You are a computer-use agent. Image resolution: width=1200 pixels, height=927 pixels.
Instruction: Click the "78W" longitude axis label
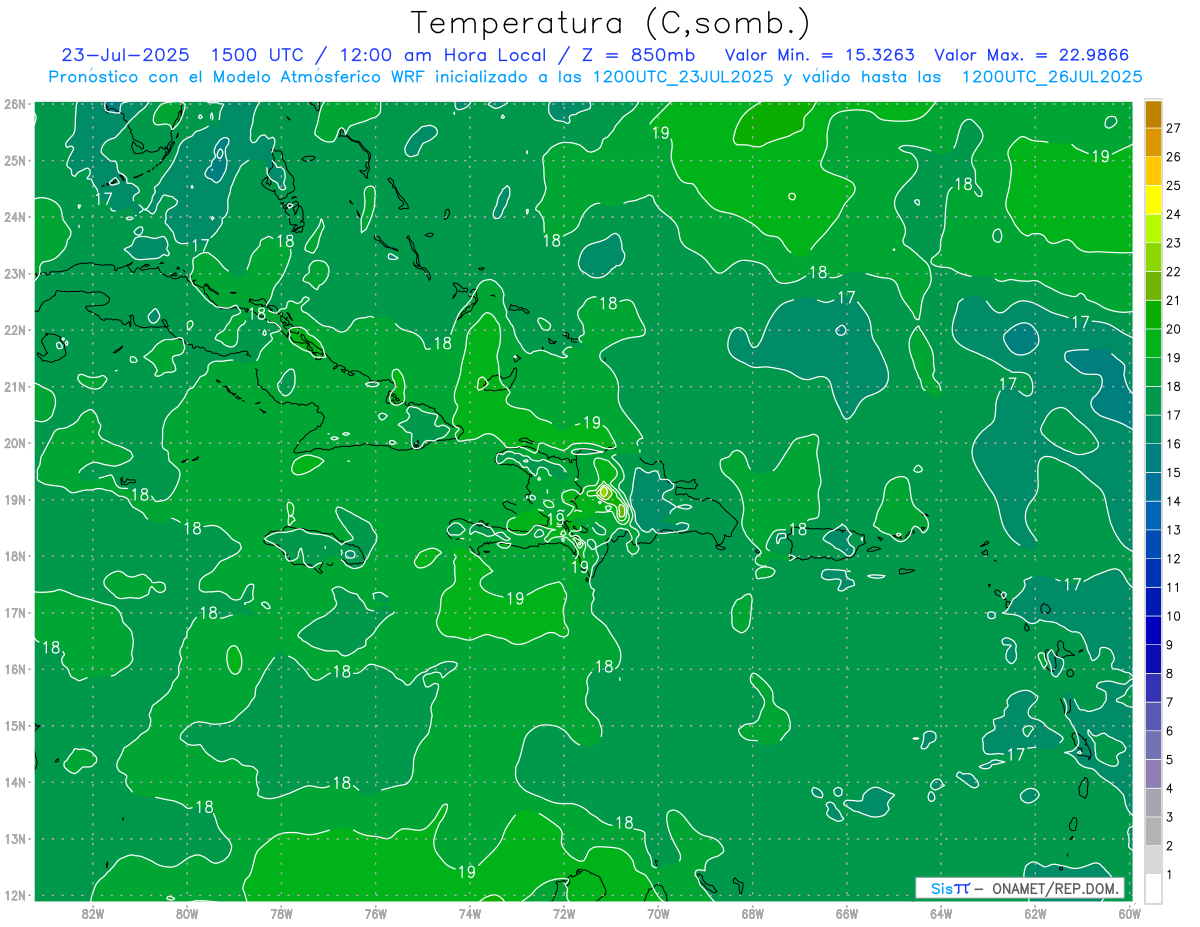[281, 913]
